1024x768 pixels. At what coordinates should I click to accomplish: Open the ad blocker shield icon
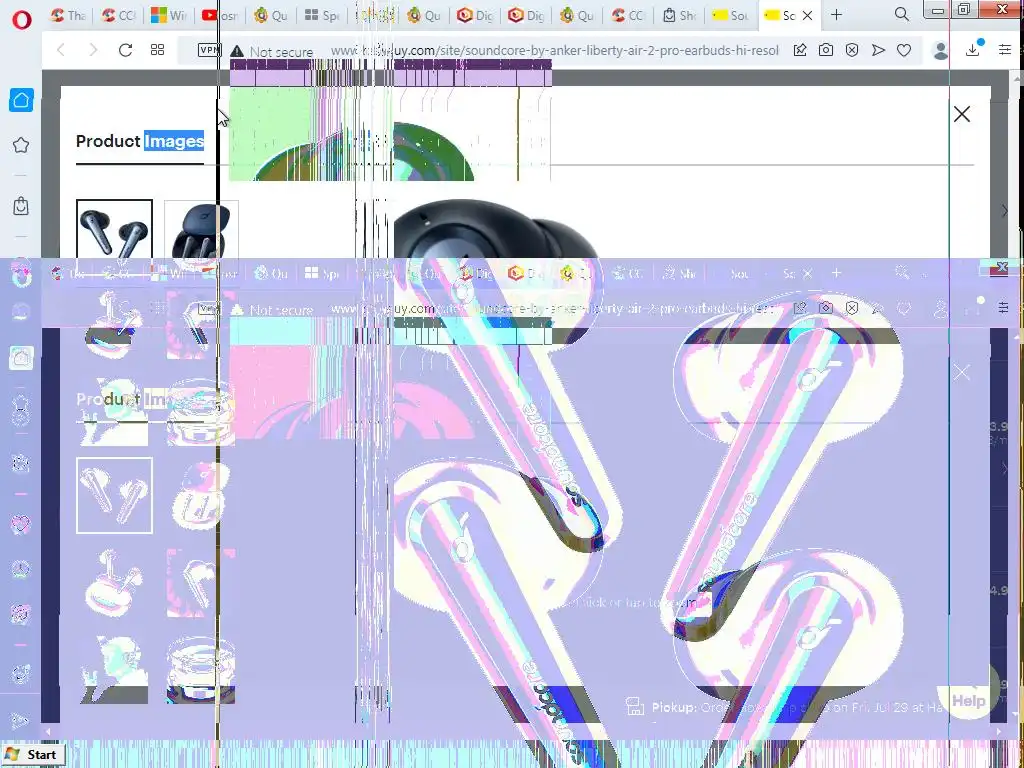[x=852, y=50]
